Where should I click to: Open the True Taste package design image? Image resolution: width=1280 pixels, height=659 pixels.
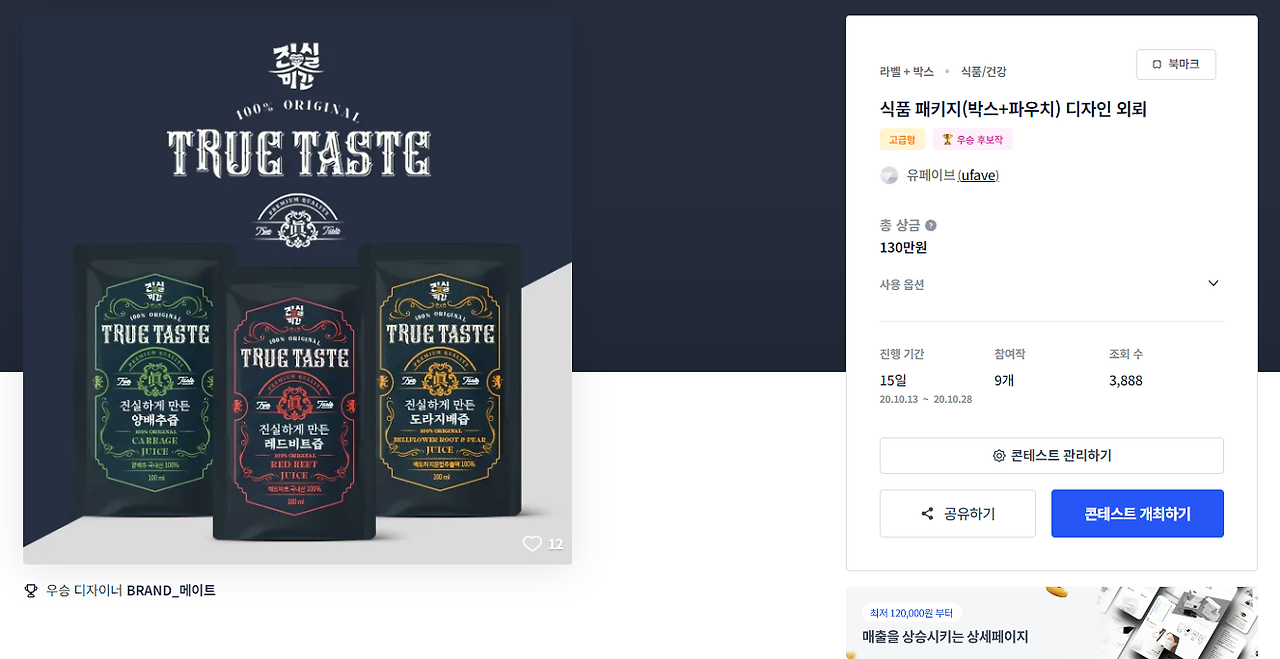coord(298,290)
